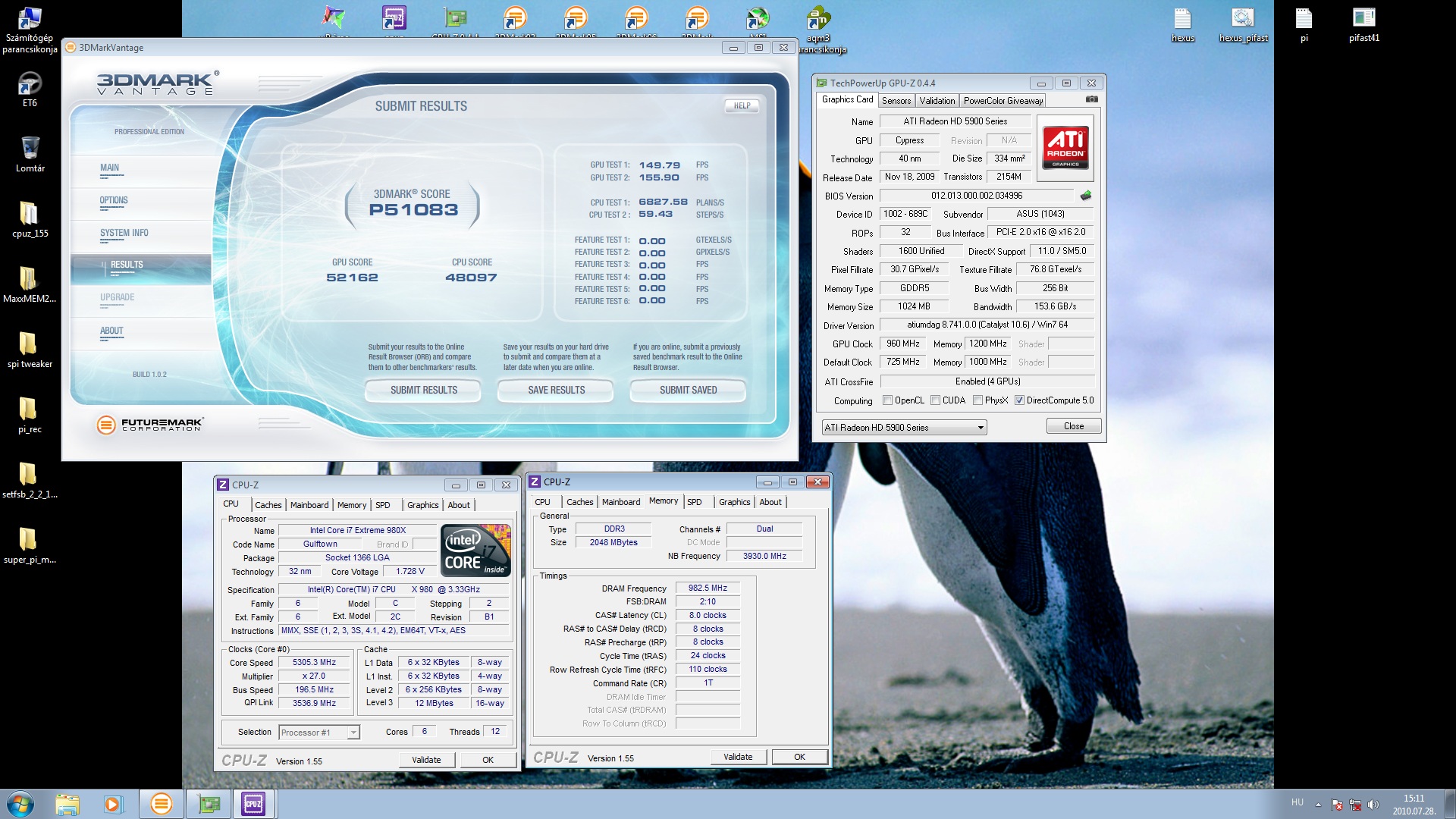Image resolution: width=1456 pixels, height=819 pixels.
Task: Click the ATI Radeon logo image
Action: click(1065, 147)
